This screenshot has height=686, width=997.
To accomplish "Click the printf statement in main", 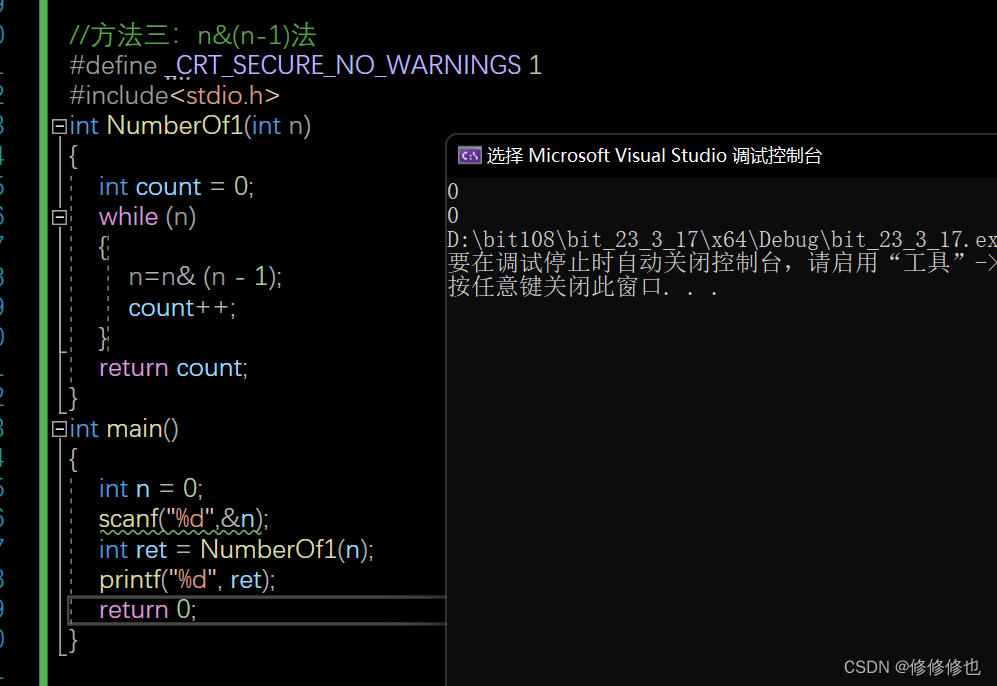I will [x=186, y=580].
